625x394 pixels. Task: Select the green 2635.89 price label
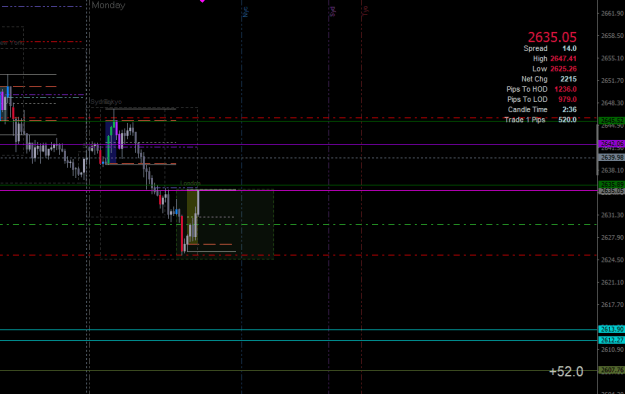pyautogui.click(x=611, y=185)
